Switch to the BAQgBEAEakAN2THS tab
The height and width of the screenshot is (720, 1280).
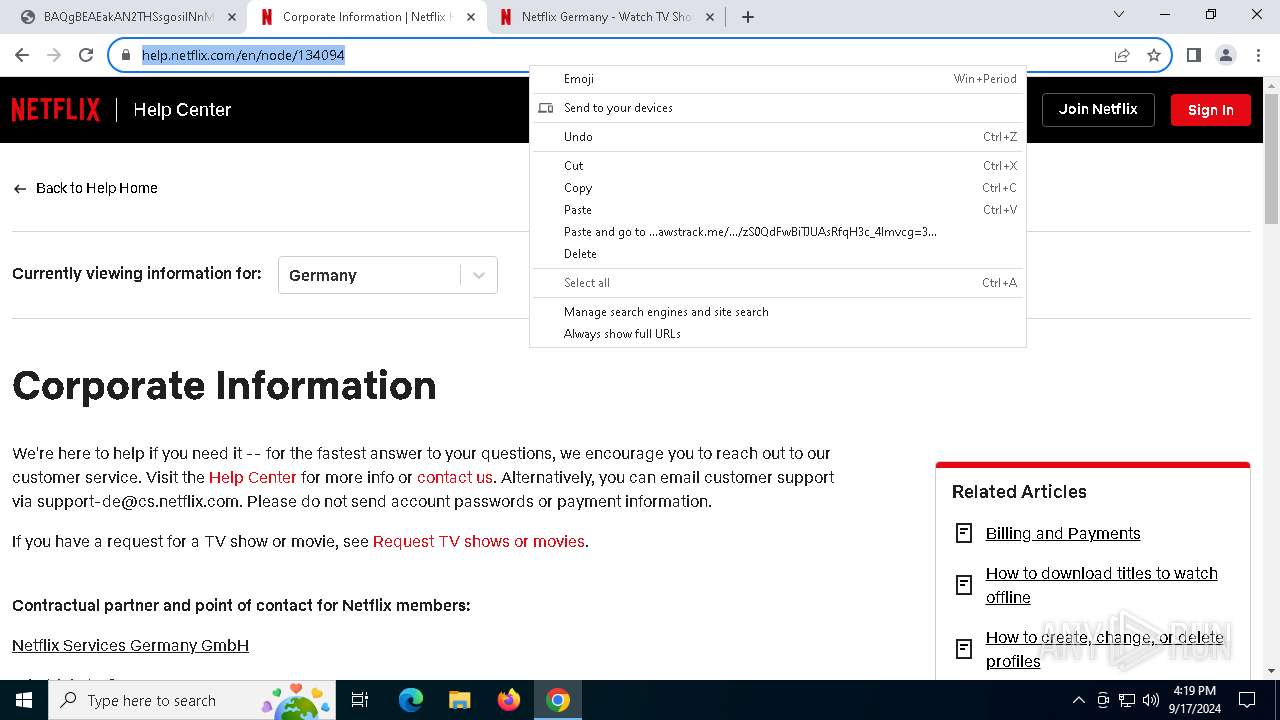click(128, 17)
